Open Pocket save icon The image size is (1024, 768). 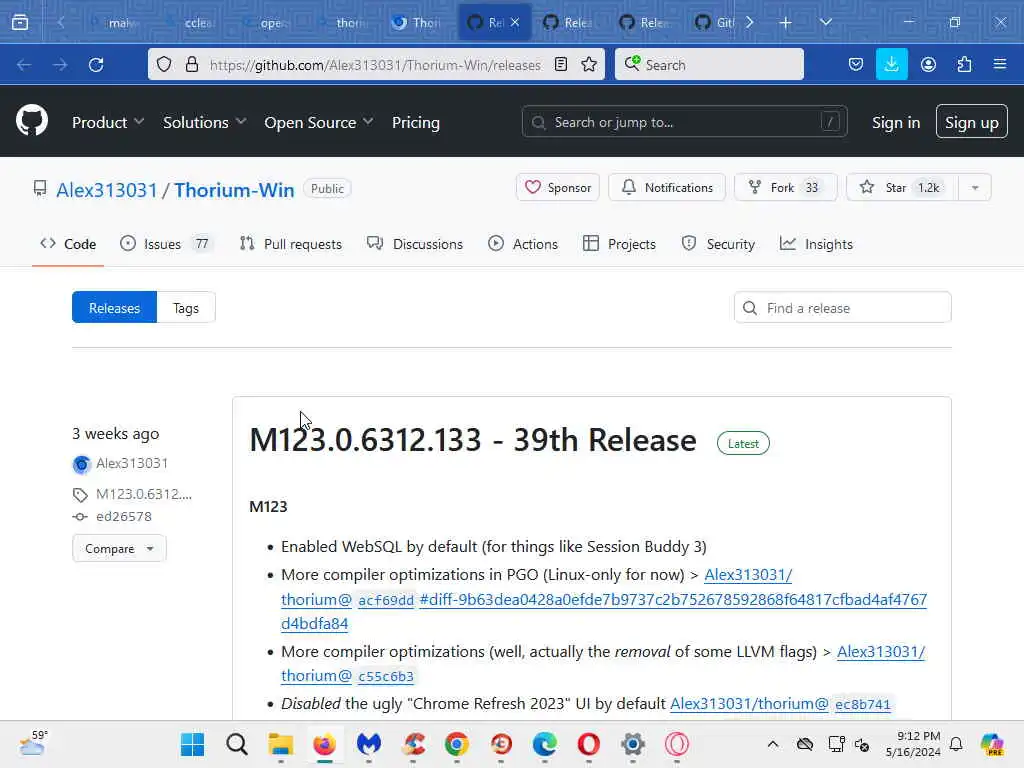856,64
